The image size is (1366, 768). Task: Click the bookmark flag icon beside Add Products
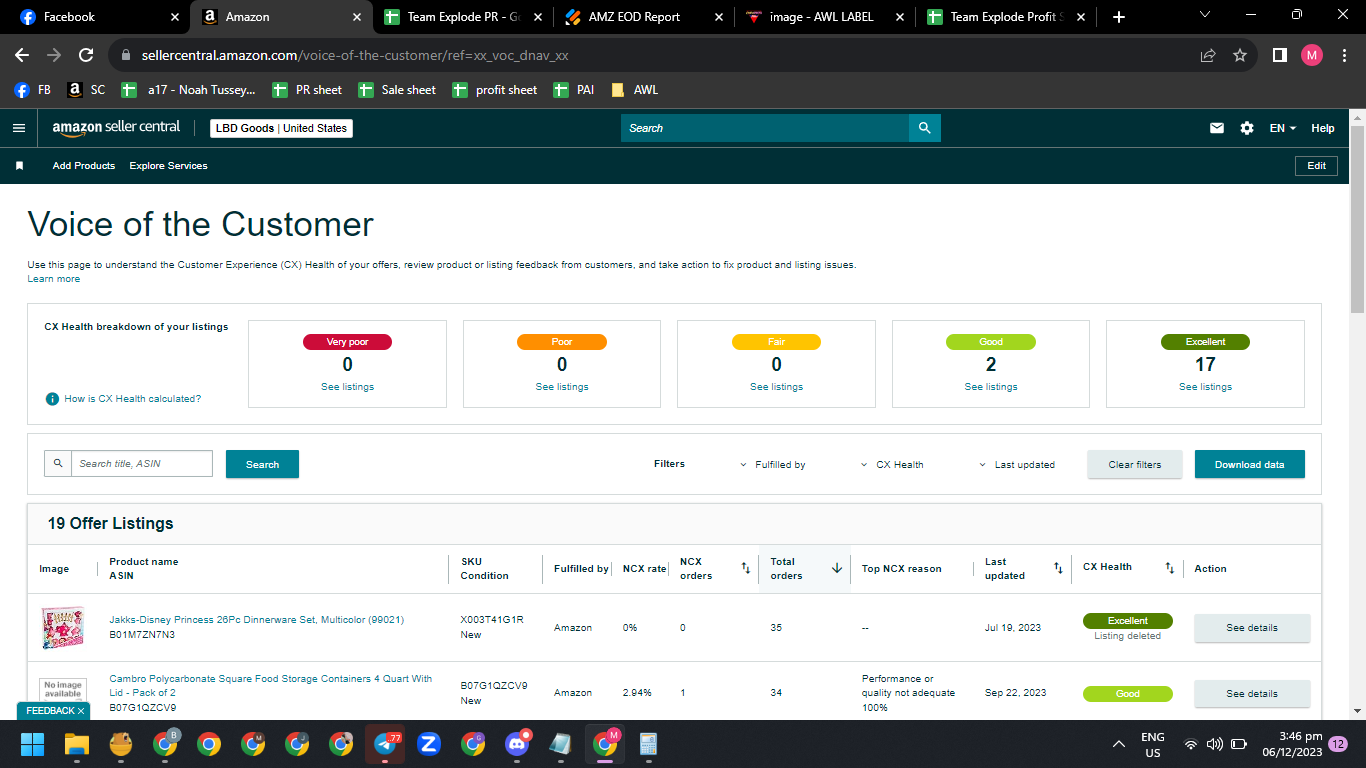click(19, 166)
